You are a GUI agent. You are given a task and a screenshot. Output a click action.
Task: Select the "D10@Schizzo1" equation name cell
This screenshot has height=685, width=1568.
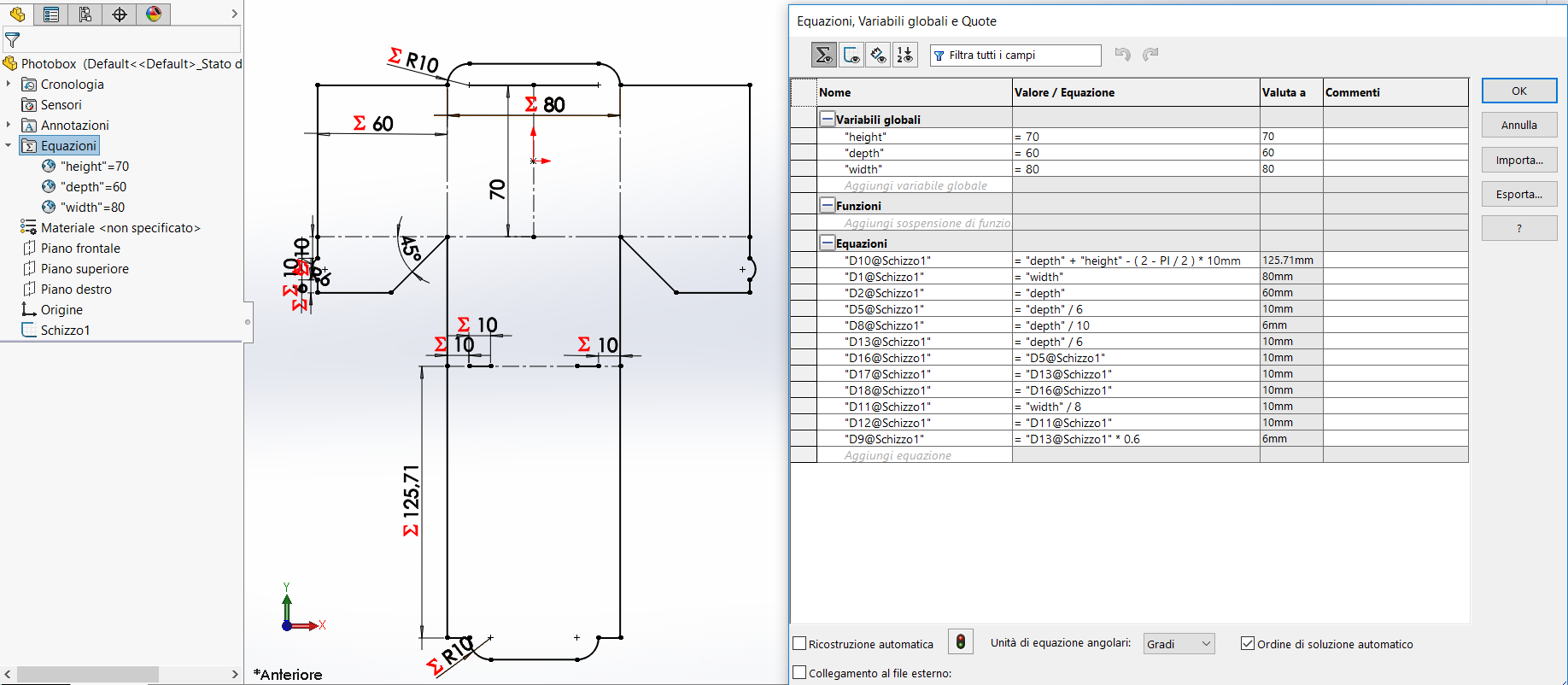(915, 261)
